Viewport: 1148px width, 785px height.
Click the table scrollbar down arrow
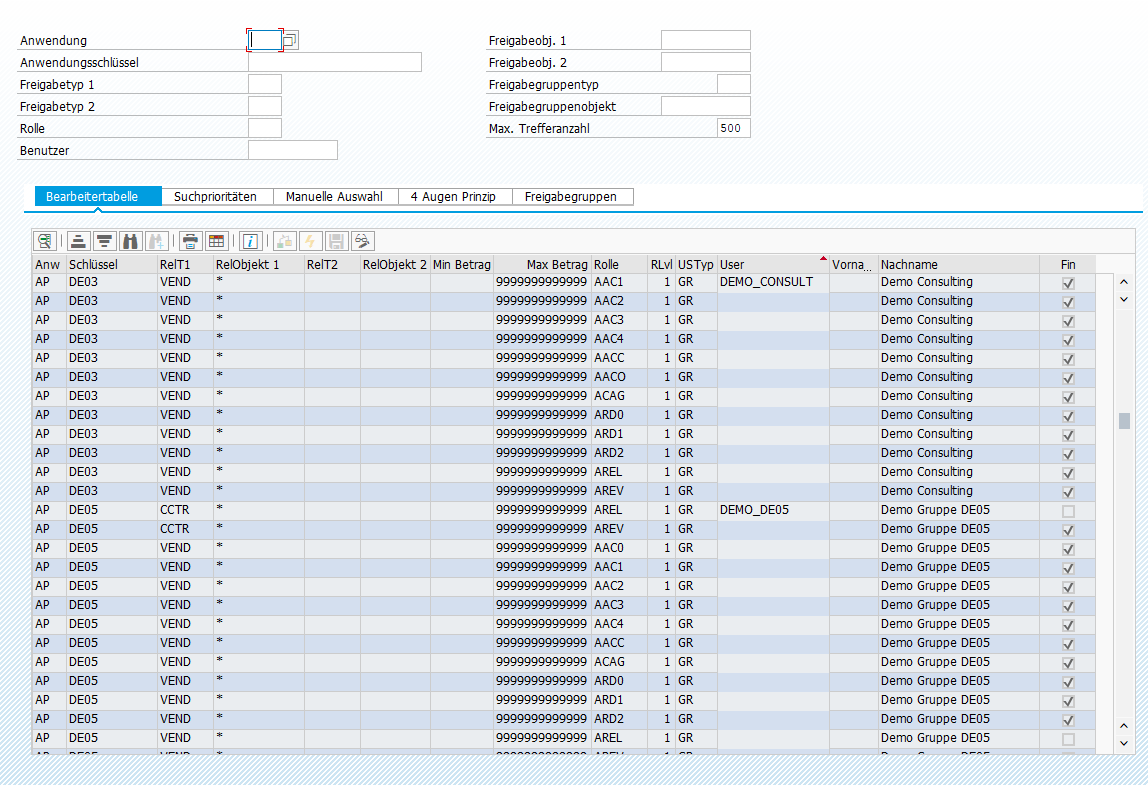[x=1124, y=743]
